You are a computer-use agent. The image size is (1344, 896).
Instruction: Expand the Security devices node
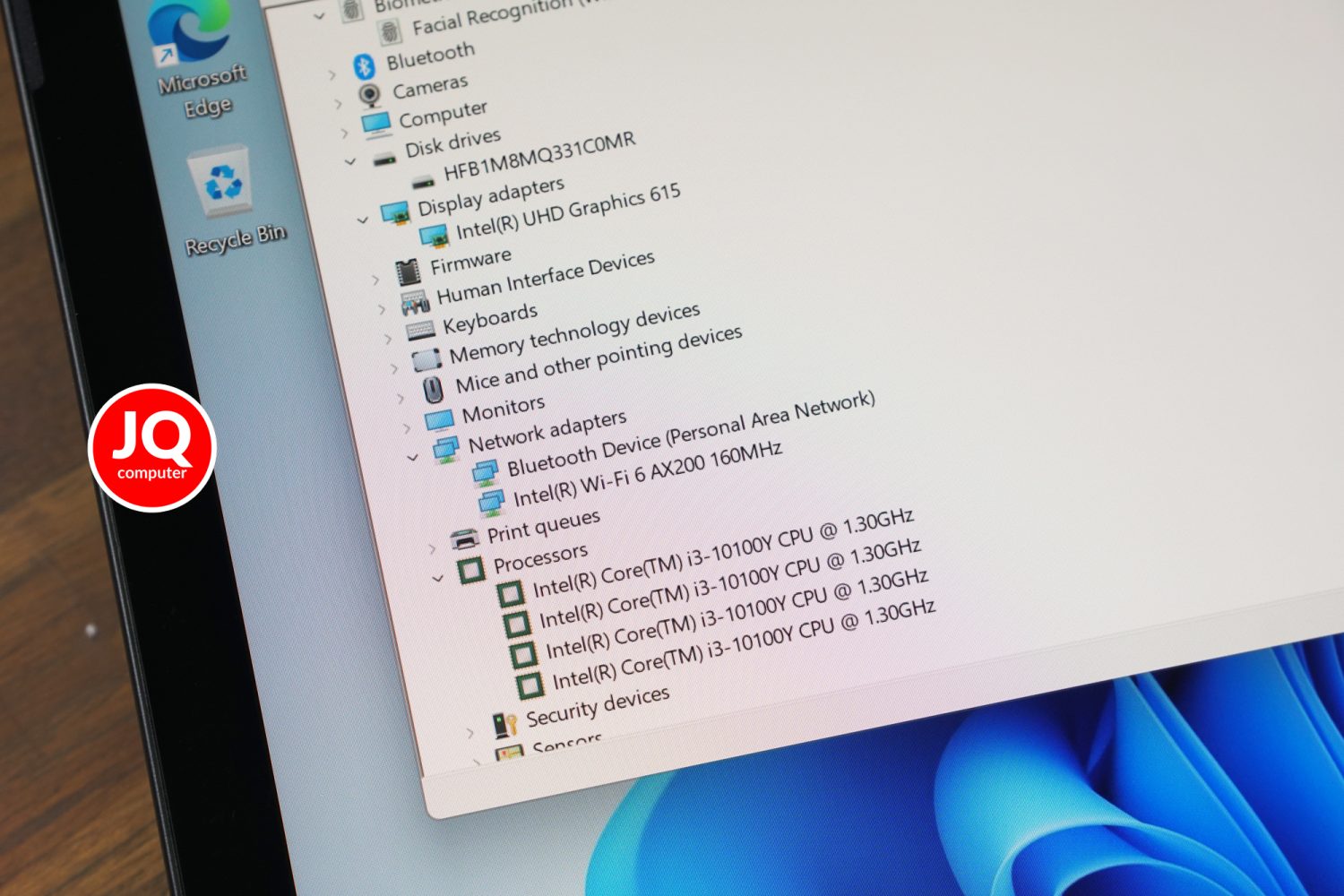pyautogui.click(x=471, y=734)
